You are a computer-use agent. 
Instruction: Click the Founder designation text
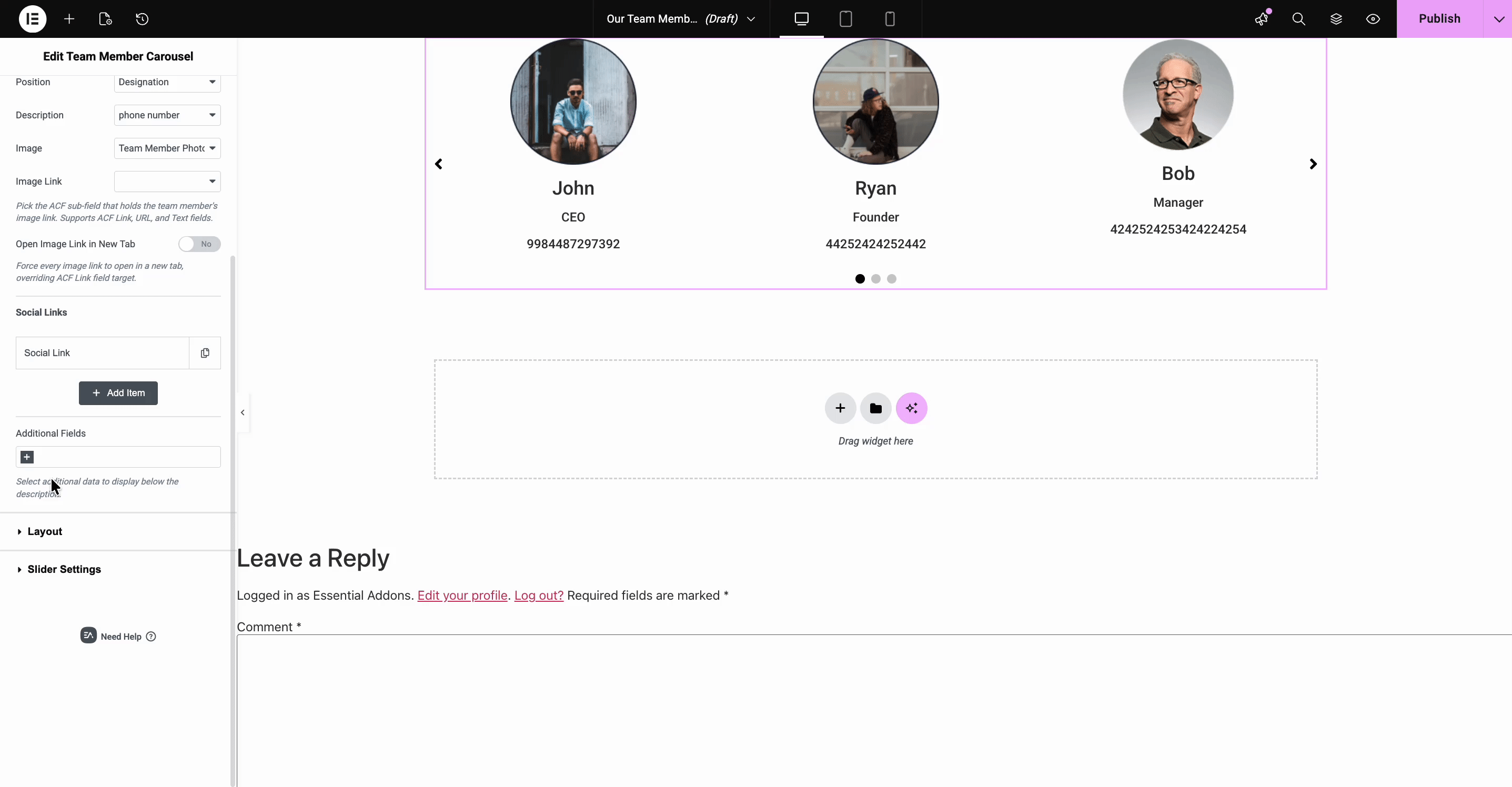click(876, 217)
